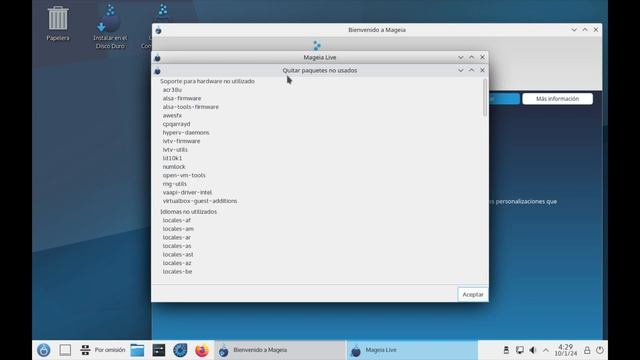Click the Soporte para hardware no utilizado heading
Screen dimensions: 640x360
pyautogui.click(x=207, y=81)
